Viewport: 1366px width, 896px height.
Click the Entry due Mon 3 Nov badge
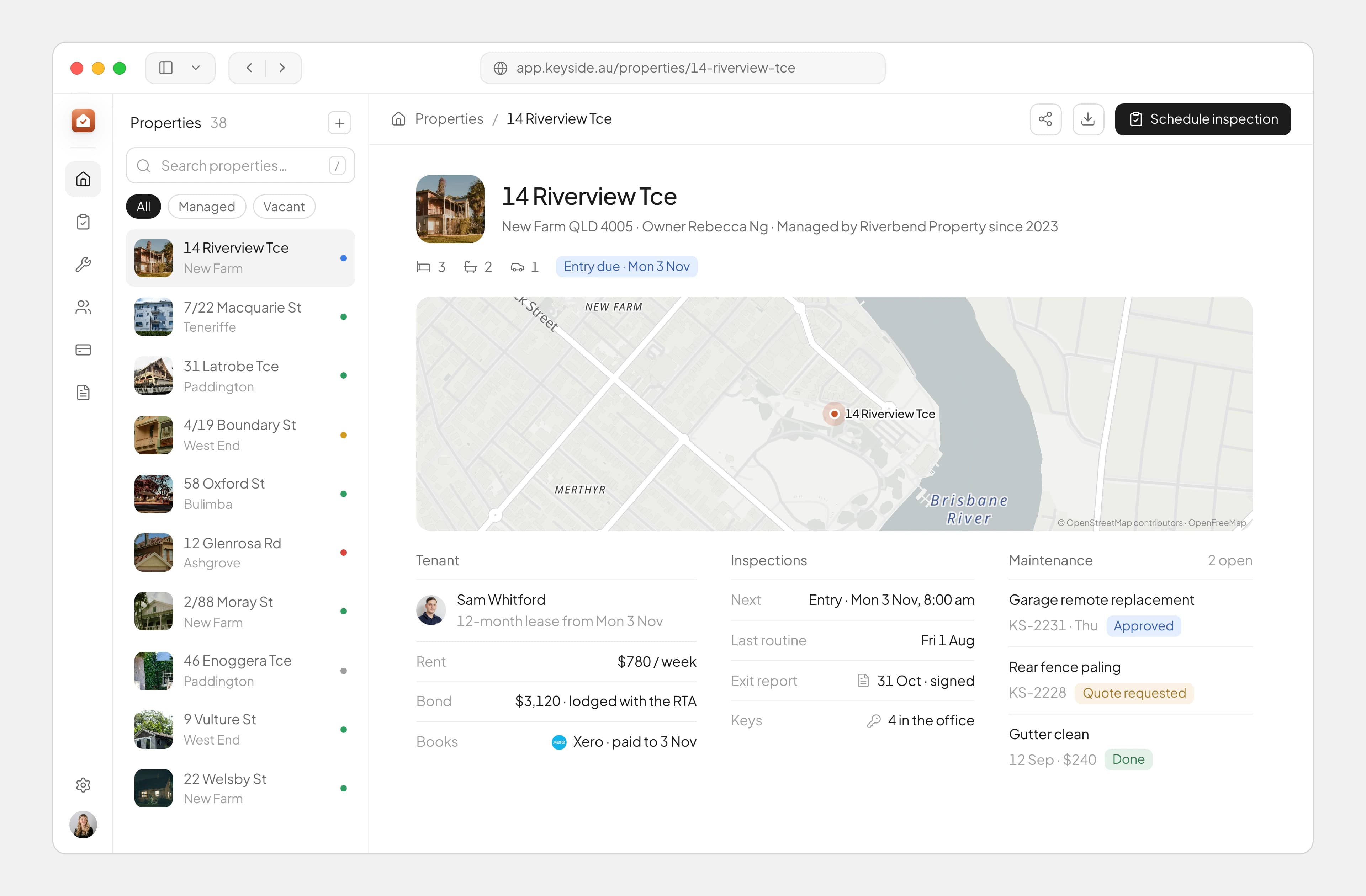tap(626, 267)
